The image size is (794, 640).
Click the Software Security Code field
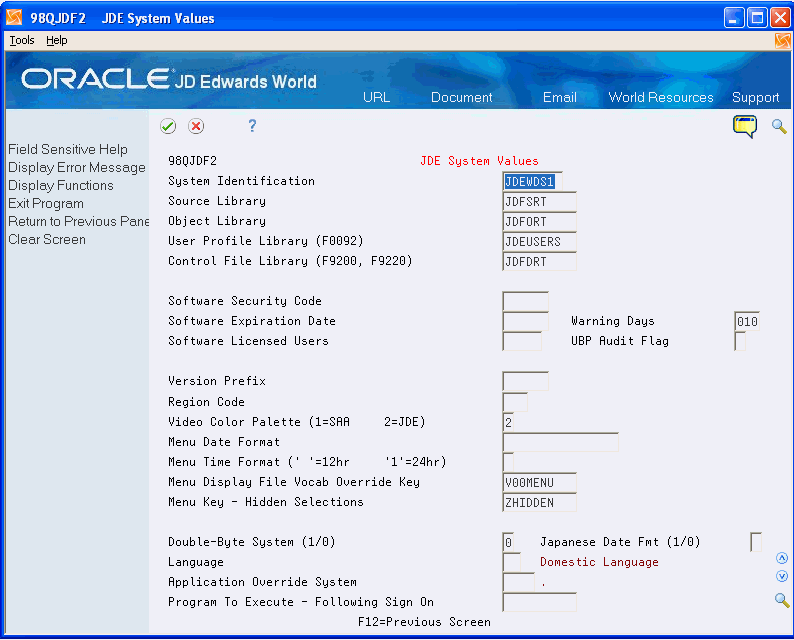tap(525, 301)
